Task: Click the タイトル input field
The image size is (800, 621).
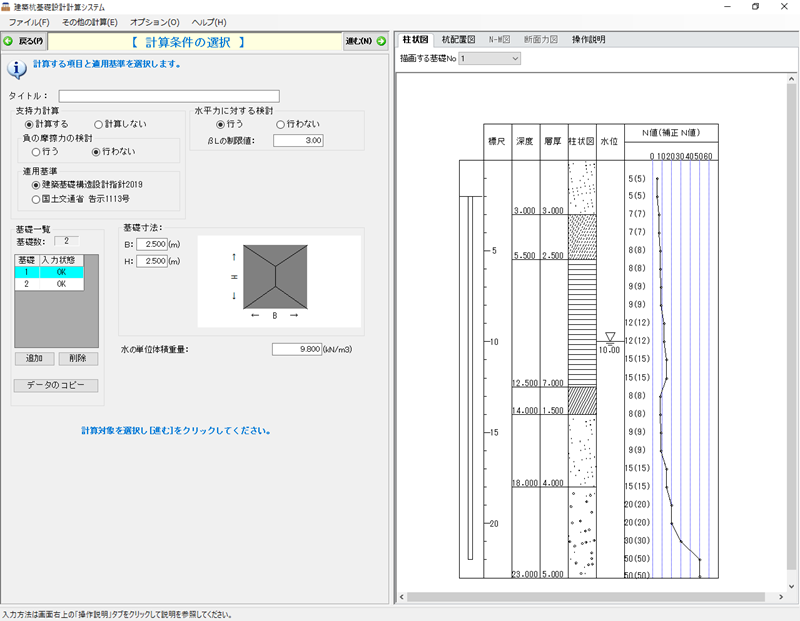Action: click(169, 96)
